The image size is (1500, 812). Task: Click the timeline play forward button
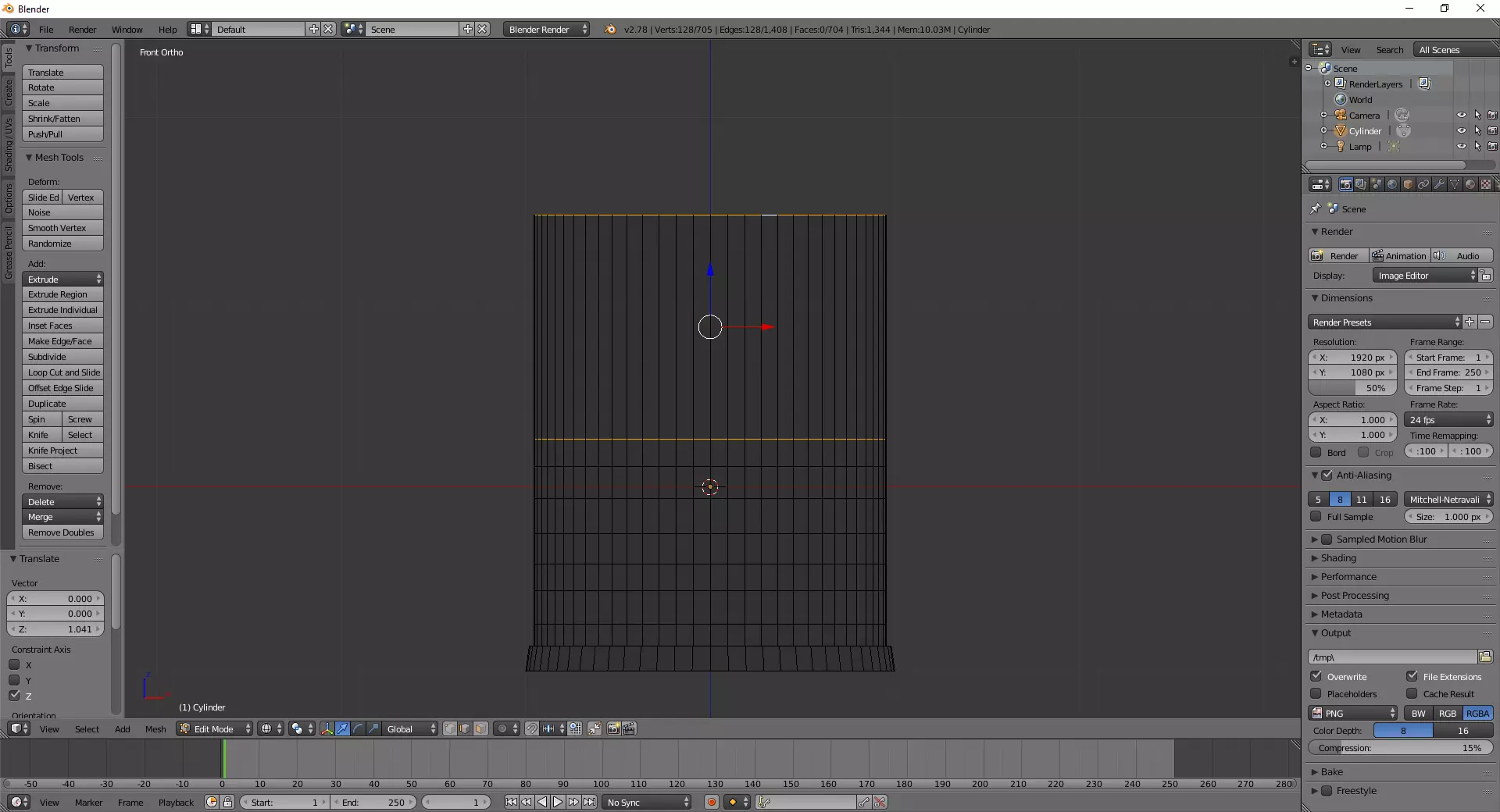558,802
